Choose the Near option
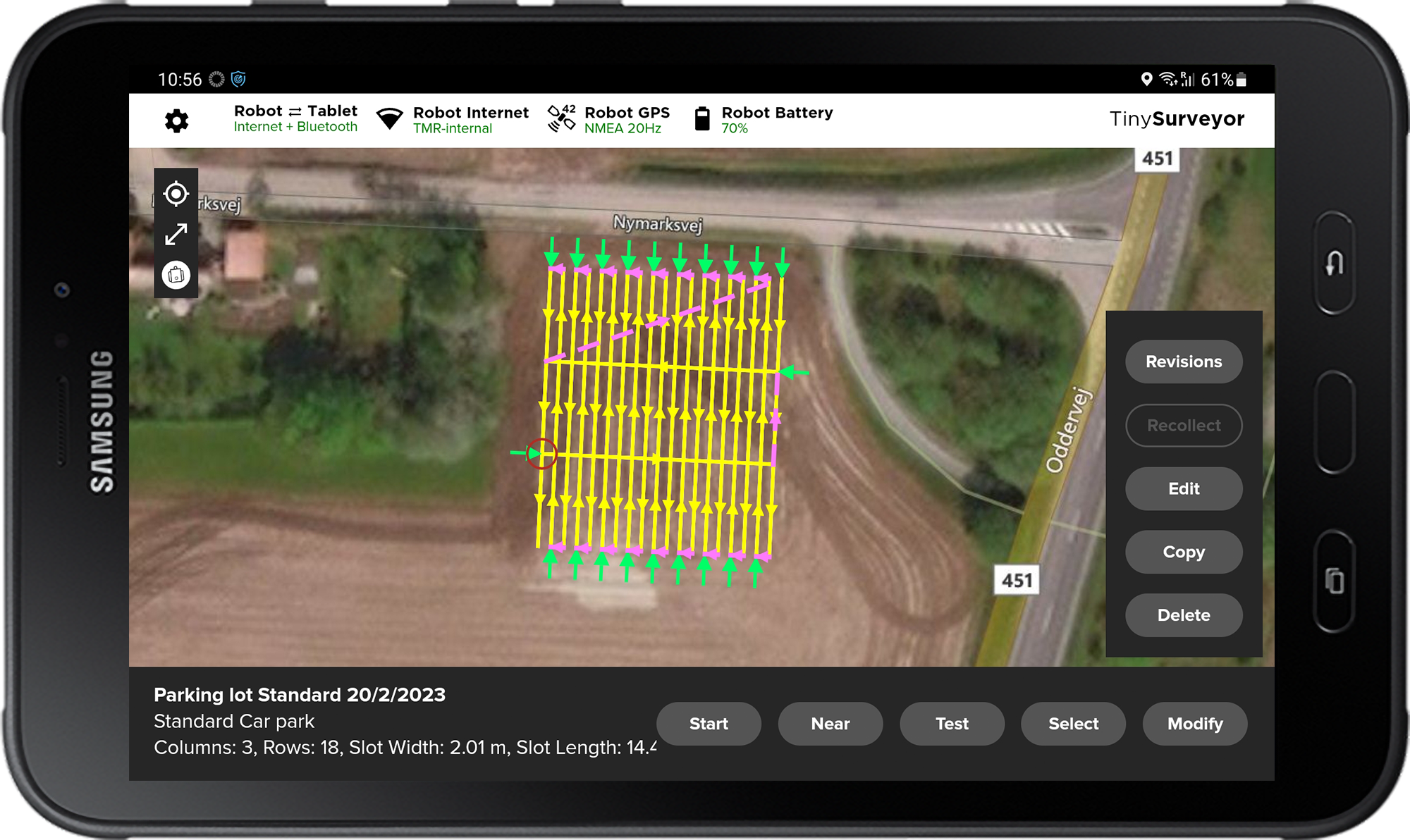This screenshot has height=840, width=1410. [x=830, y=724]
